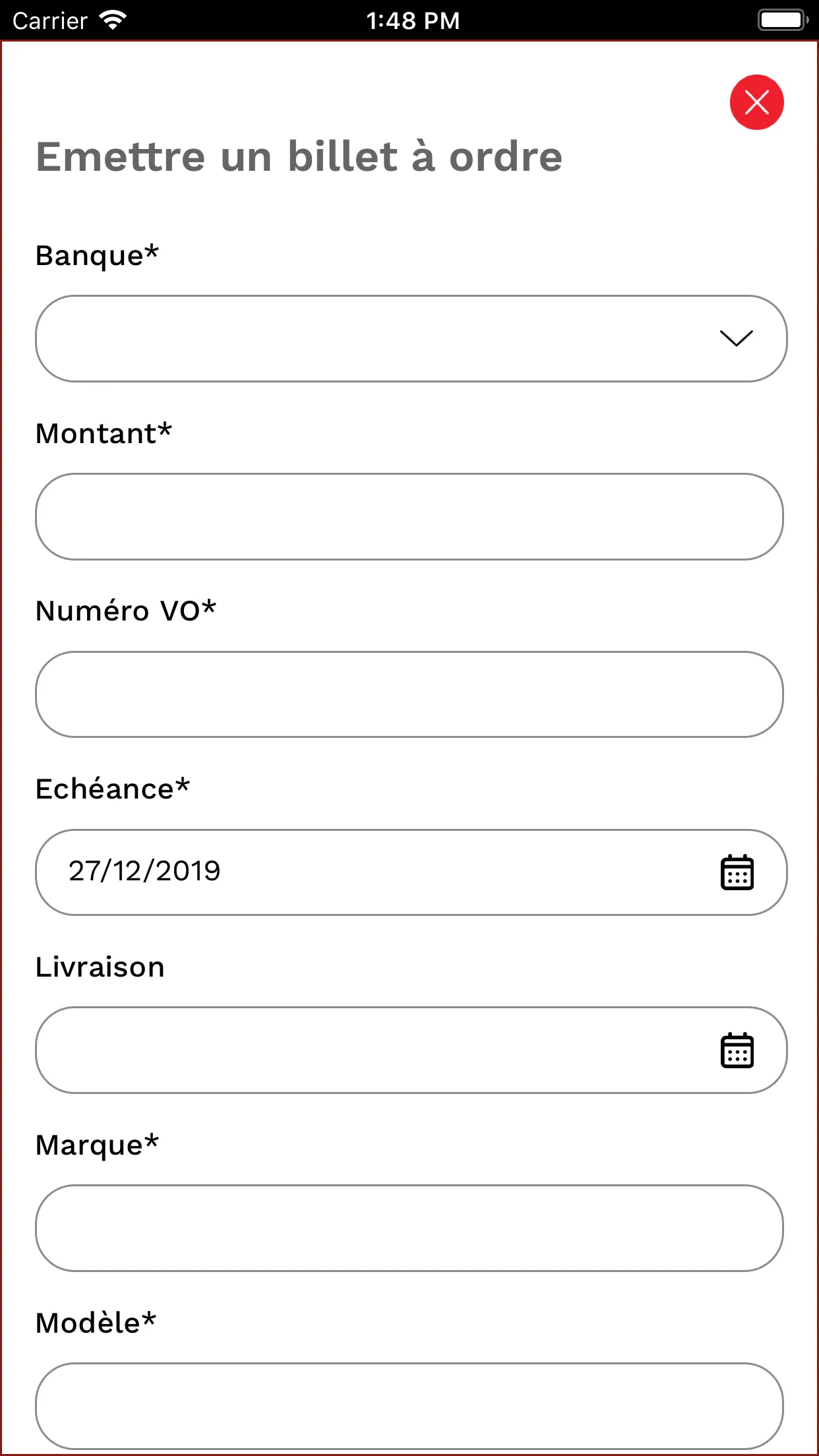Viewport: 819px width, 1456px height.
Task: Click the 27/12/2019 date value
Action: [144, 871]
